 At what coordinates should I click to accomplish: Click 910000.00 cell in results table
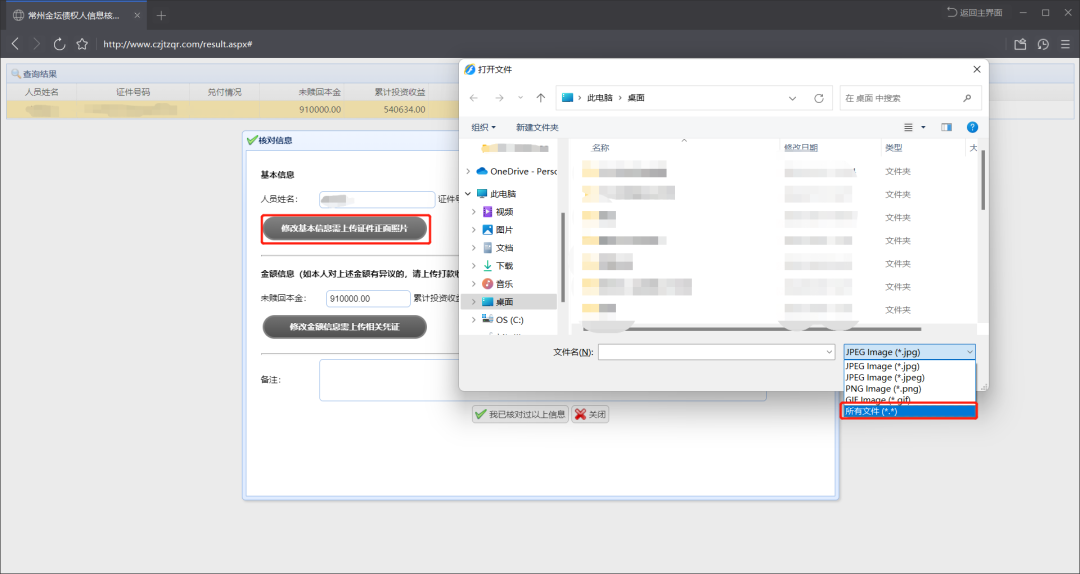[x=320, y=110]
